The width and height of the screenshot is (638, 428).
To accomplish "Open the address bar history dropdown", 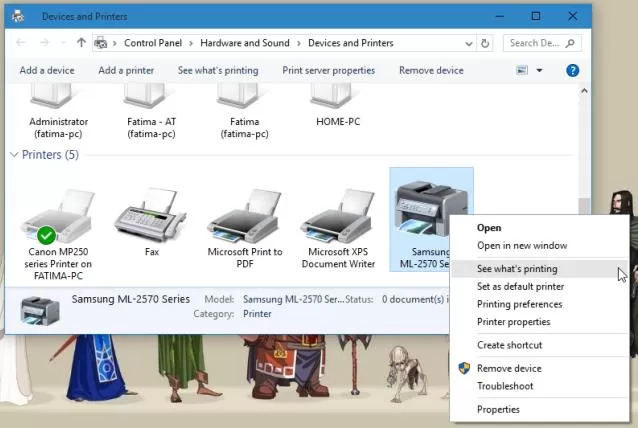I will [x=469, y=44].
